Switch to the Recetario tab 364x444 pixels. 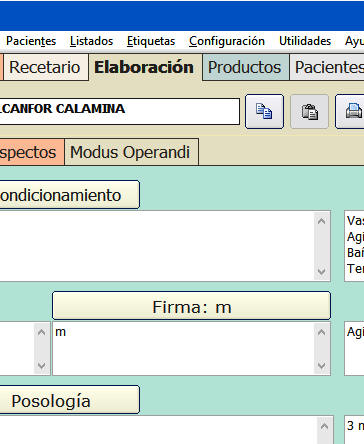[45, 67]
